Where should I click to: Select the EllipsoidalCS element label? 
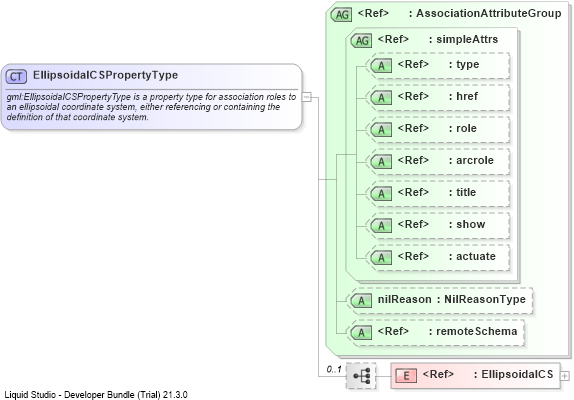tap(517, 374)
